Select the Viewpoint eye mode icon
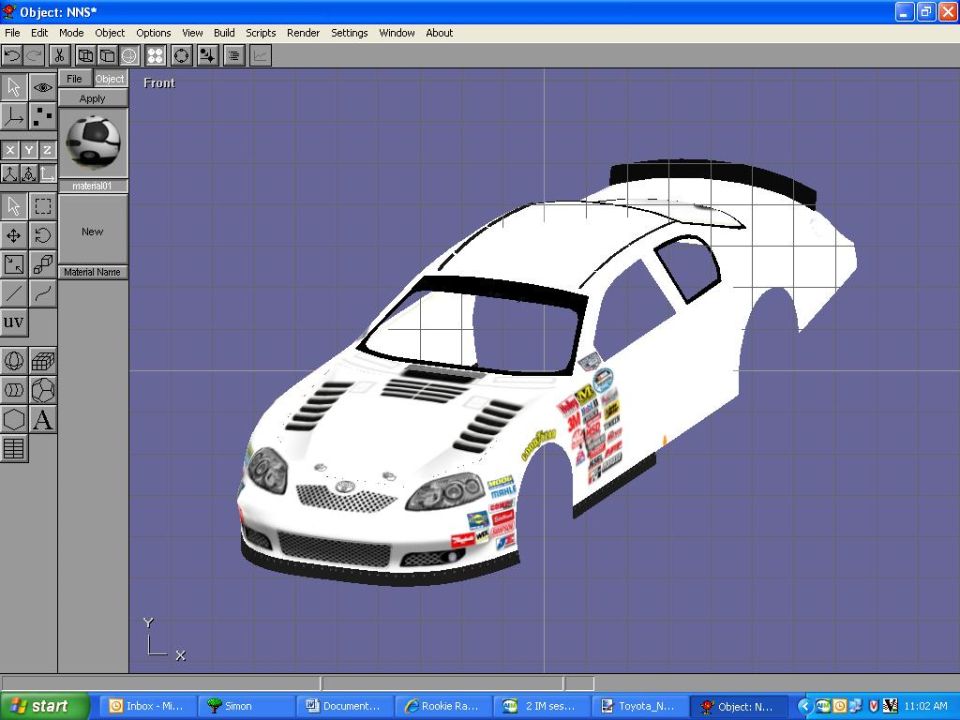This screenshot has height=720, width=960. 43,87
